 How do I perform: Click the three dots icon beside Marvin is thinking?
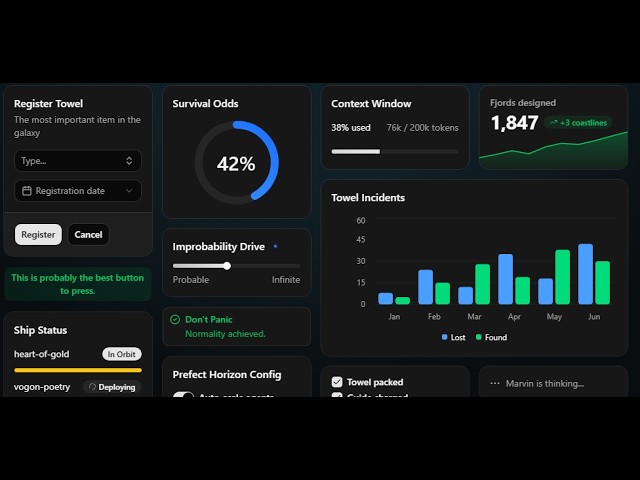point(495,383)
